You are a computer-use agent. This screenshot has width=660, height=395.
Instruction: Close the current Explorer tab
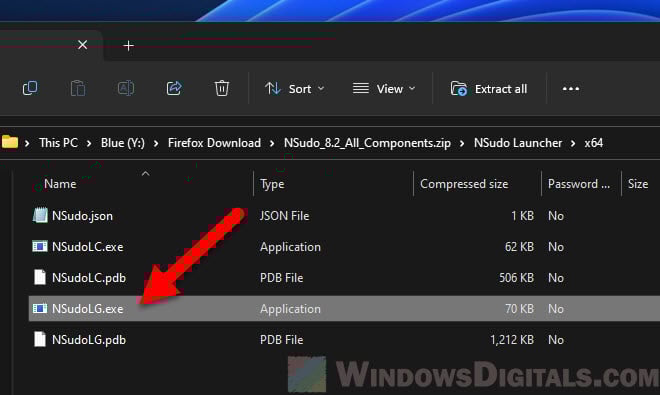coord(82,45)
